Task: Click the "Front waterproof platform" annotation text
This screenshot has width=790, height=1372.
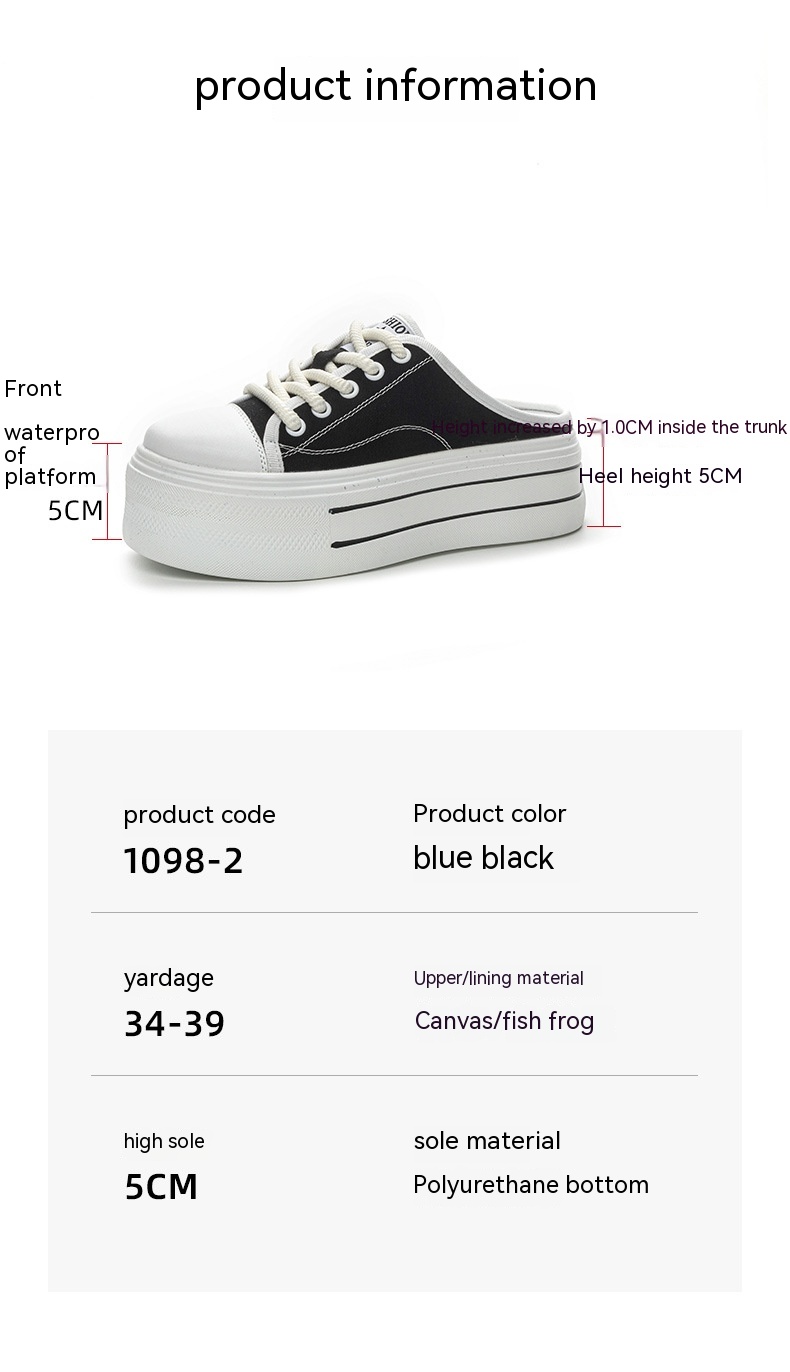Action: pos(50,432)
